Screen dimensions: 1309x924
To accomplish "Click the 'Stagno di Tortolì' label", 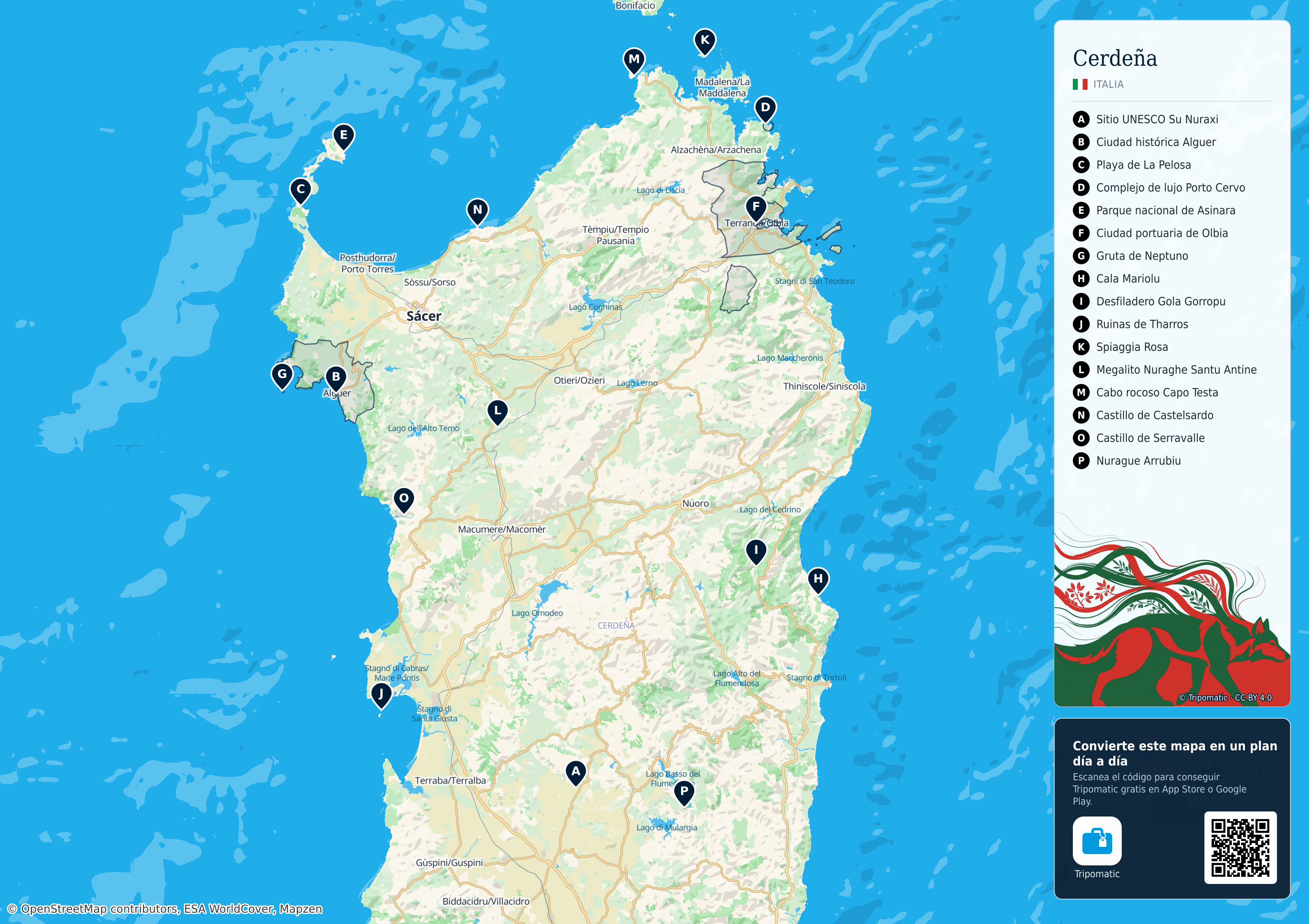I will (x=816, y=677).
